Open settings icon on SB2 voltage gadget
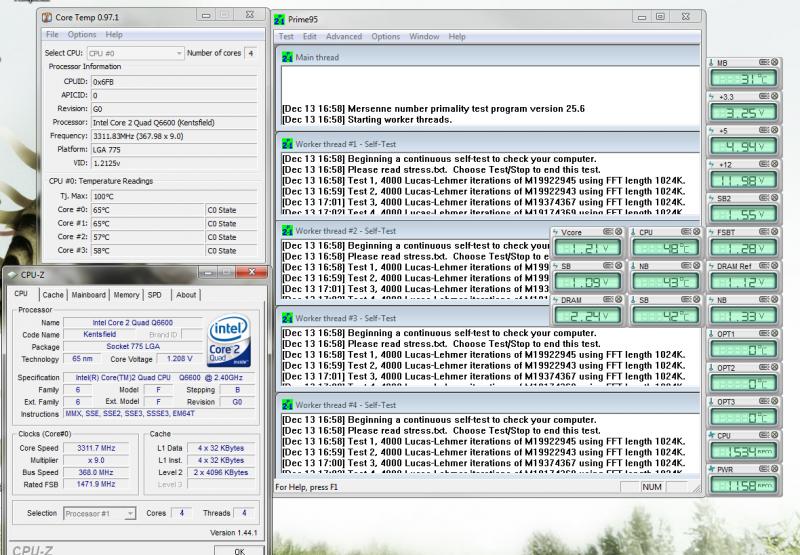Viewport: 800px width, 555px height. click(764, 198)
